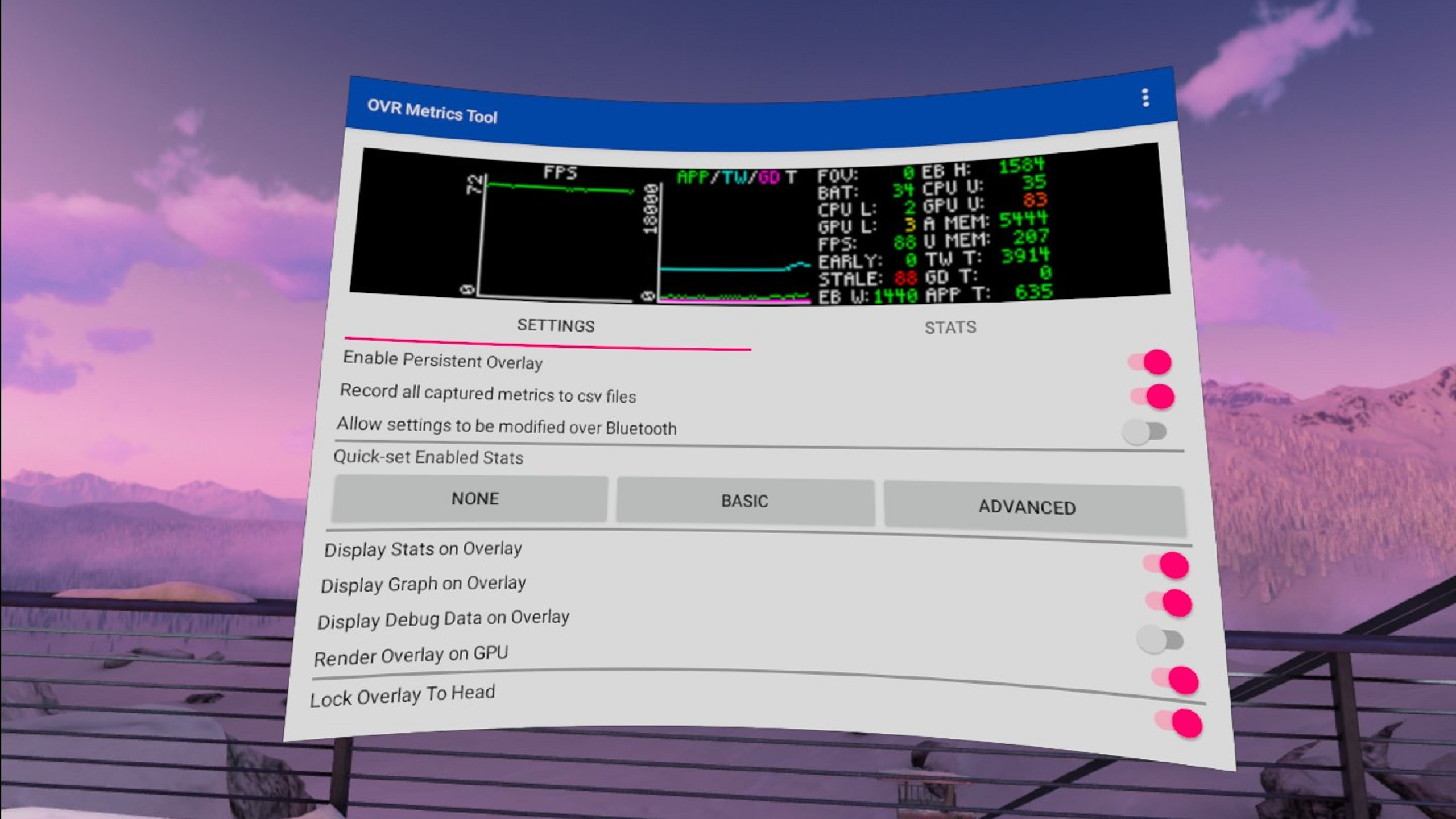The height and width of the screenshot is (819, 1456).
Task: Select the SETTINGS tab
Action: (556, 326)
